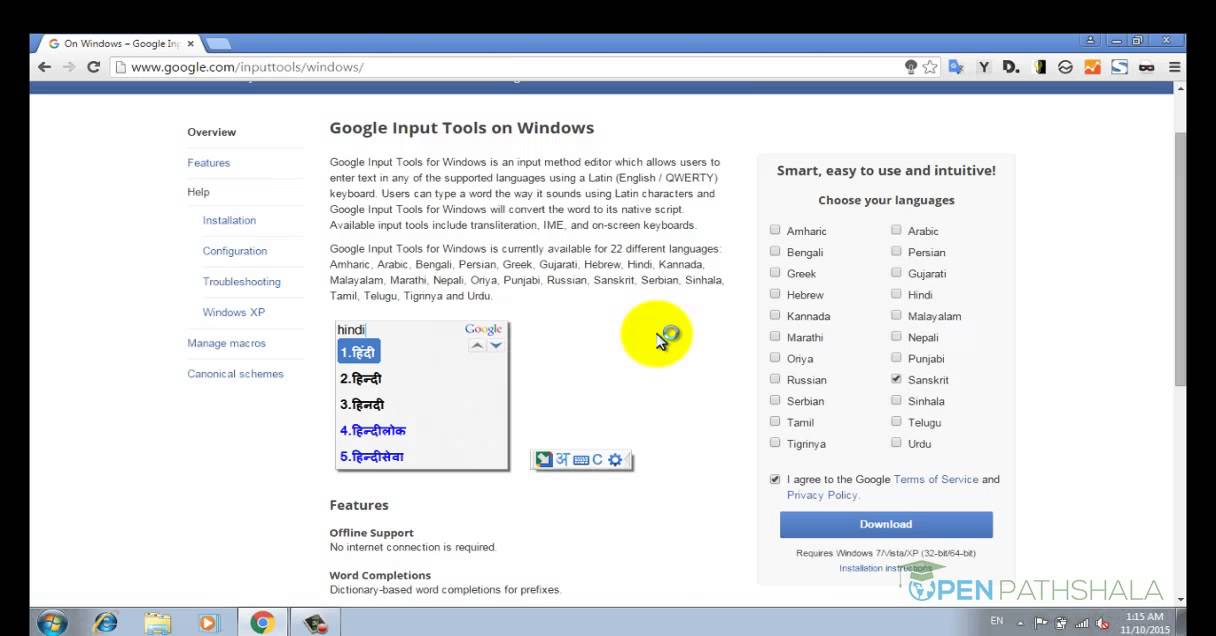
Task: Open the Privacy Policy link
Action: (x=822, y=495)
